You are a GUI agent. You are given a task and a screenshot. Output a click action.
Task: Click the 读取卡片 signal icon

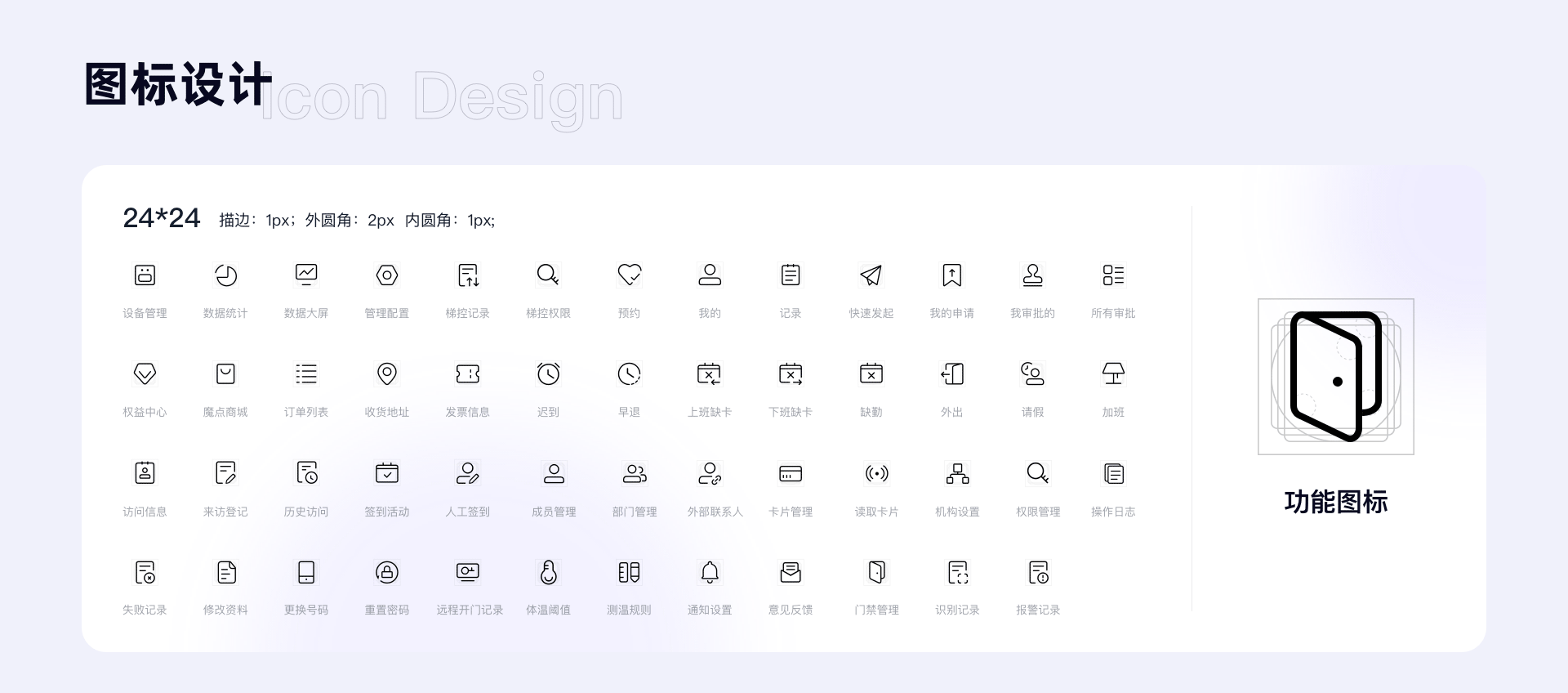point(877,473)
